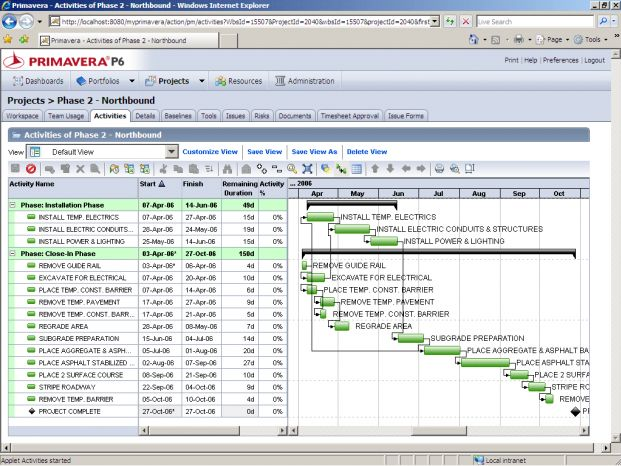Click the Find binoculars icon

click(227, 169)
